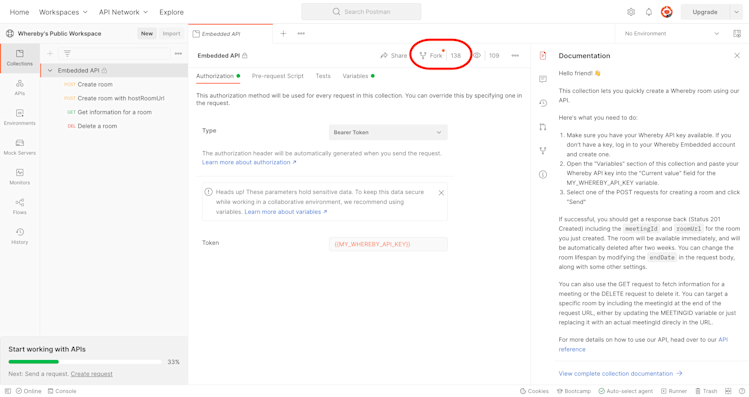Switch to the Pre-request Script tab

[x=278, y=76]
